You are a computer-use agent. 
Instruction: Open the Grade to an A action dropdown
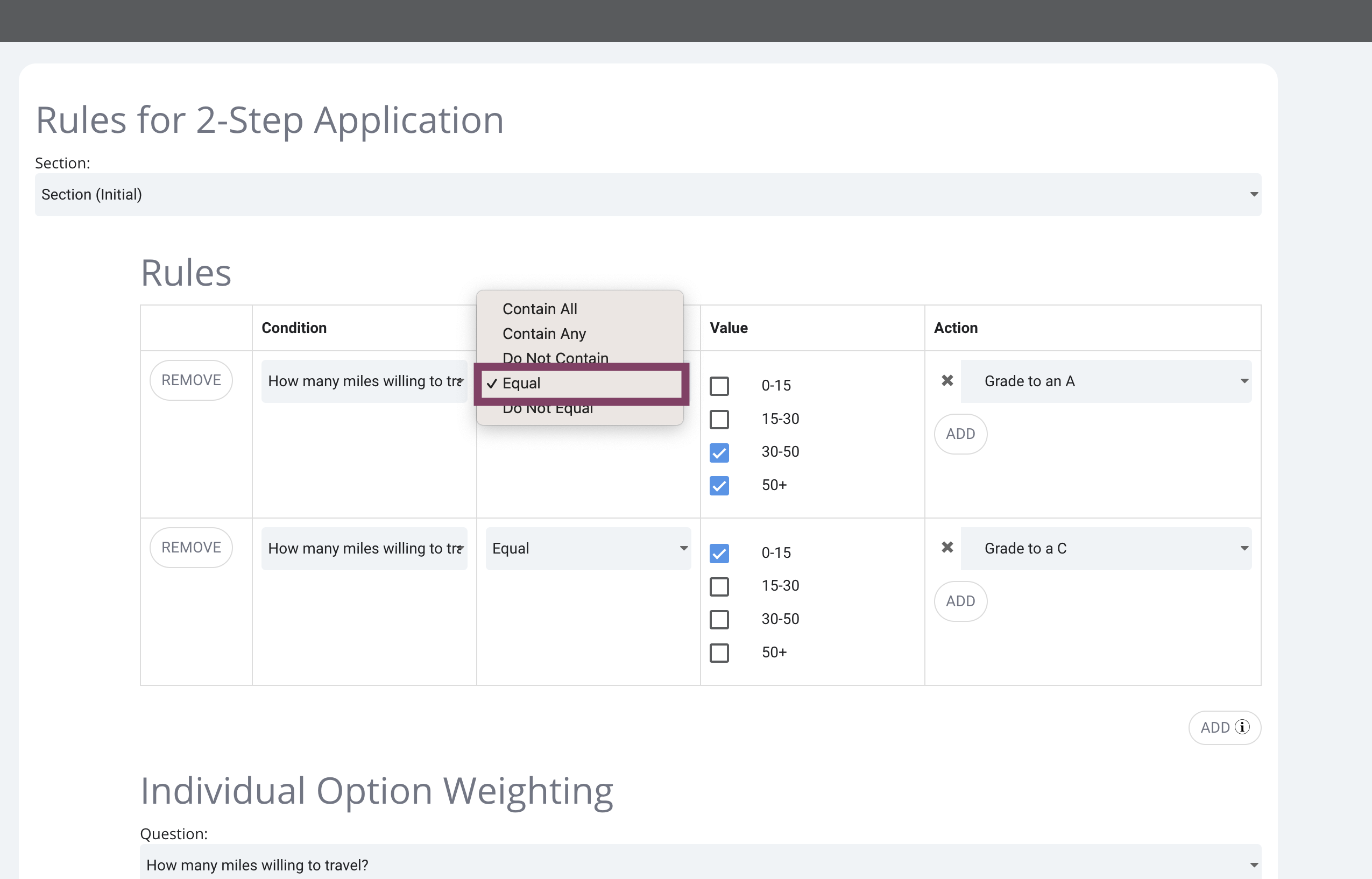click(x=1106, y=381)
